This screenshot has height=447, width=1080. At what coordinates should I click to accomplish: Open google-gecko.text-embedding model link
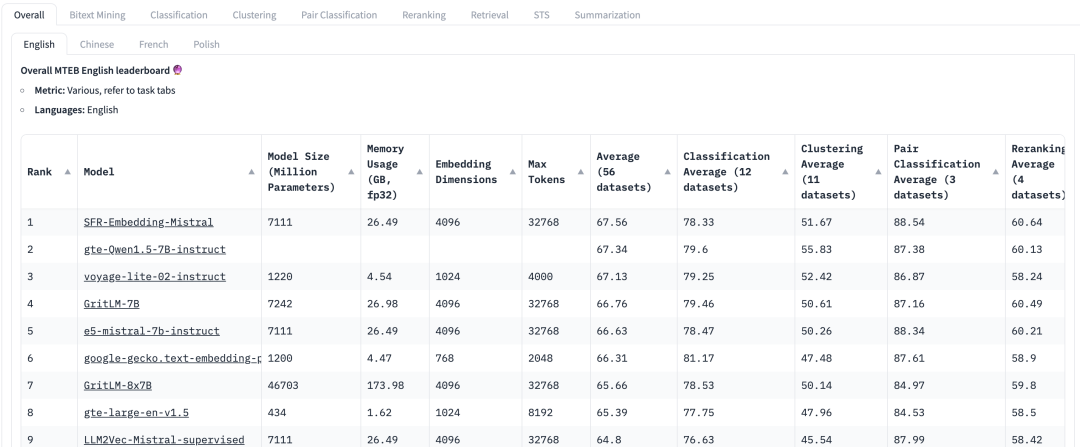172,358
